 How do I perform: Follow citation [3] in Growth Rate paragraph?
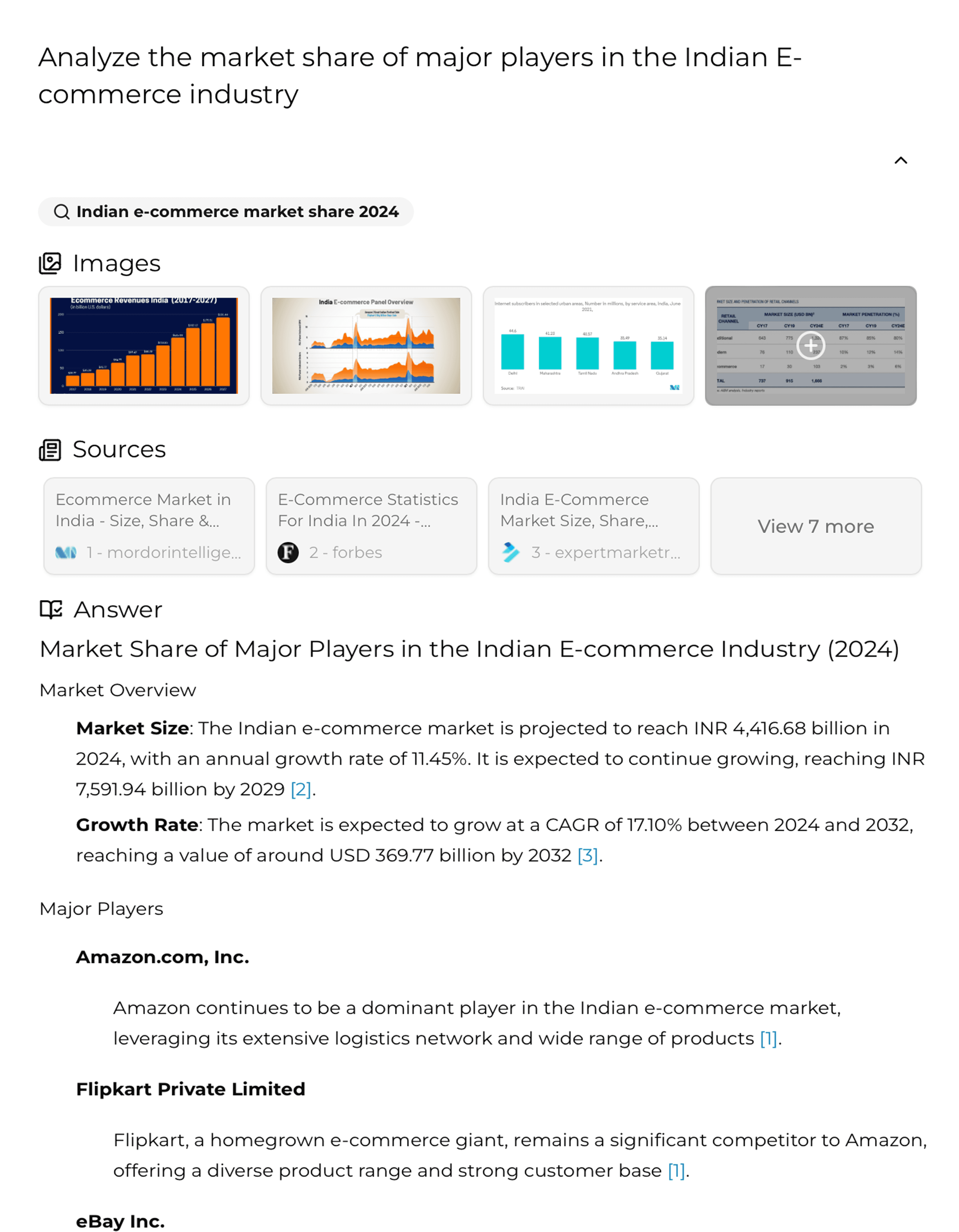click(x=587, y=855)
